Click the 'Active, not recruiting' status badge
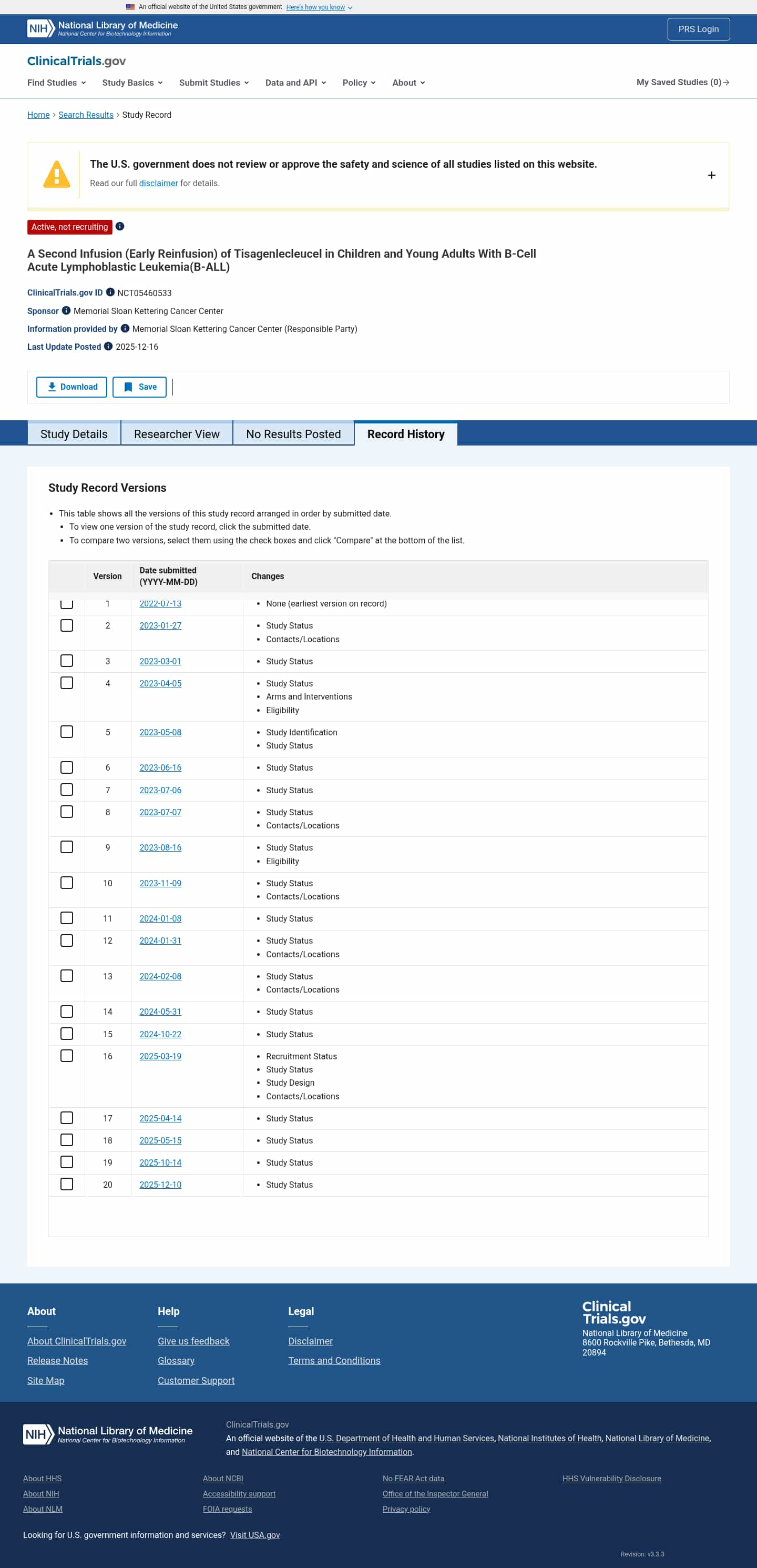 click(x=70, y=227)
